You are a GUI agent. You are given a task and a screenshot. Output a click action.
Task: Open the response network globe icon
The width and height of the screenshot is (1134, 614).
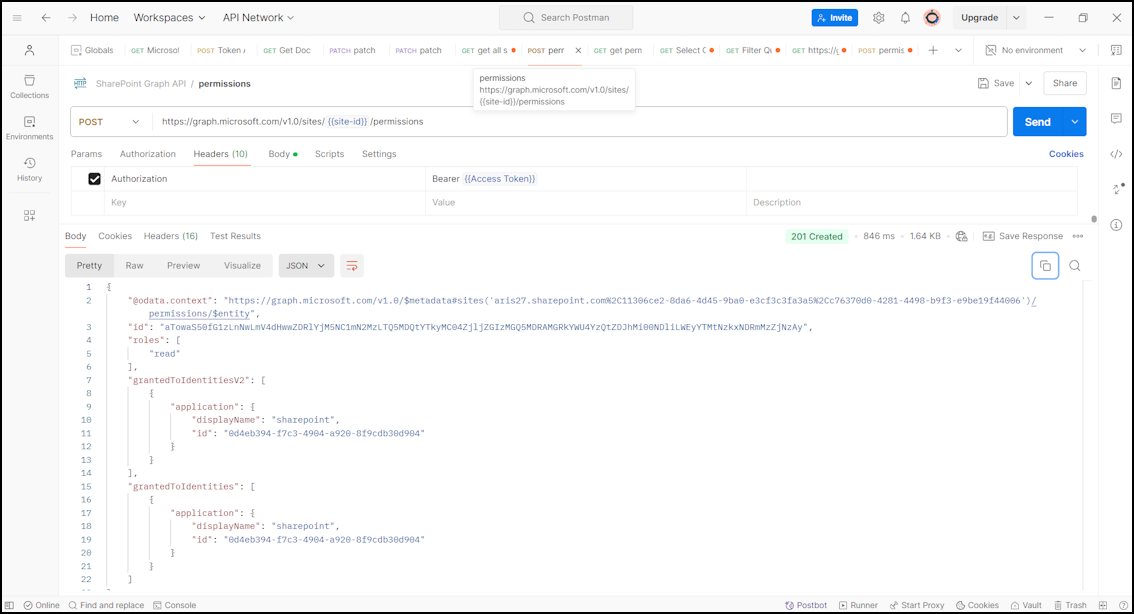click(961, 236)
